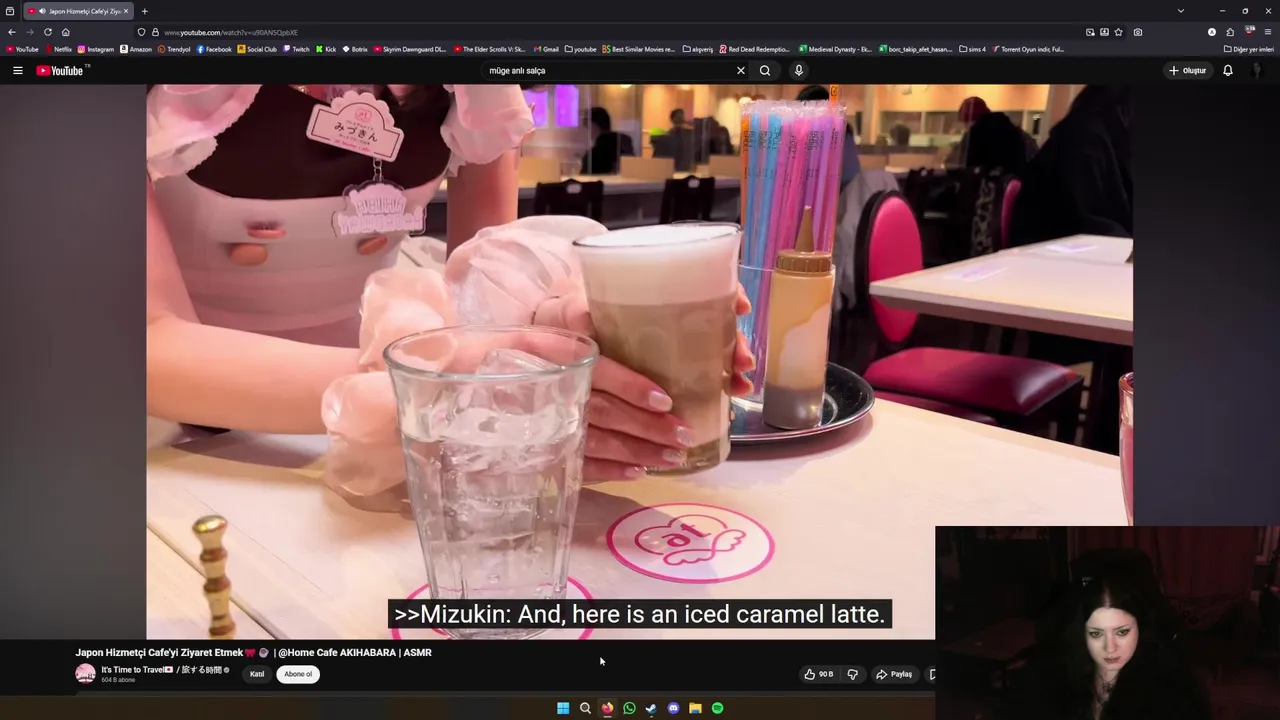Open WhatsApp from the taskbar
1280x720 pixels.
(x=629, y=708)
